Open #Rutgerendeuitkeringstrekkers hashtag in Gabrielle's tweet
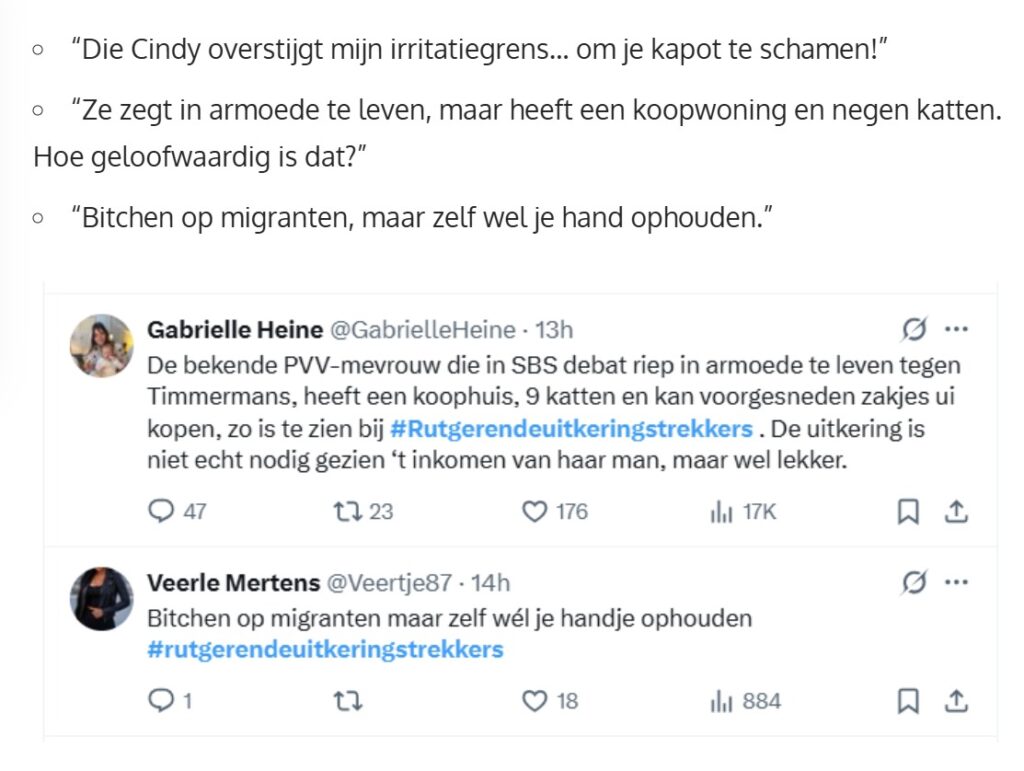 click(570, 429)
